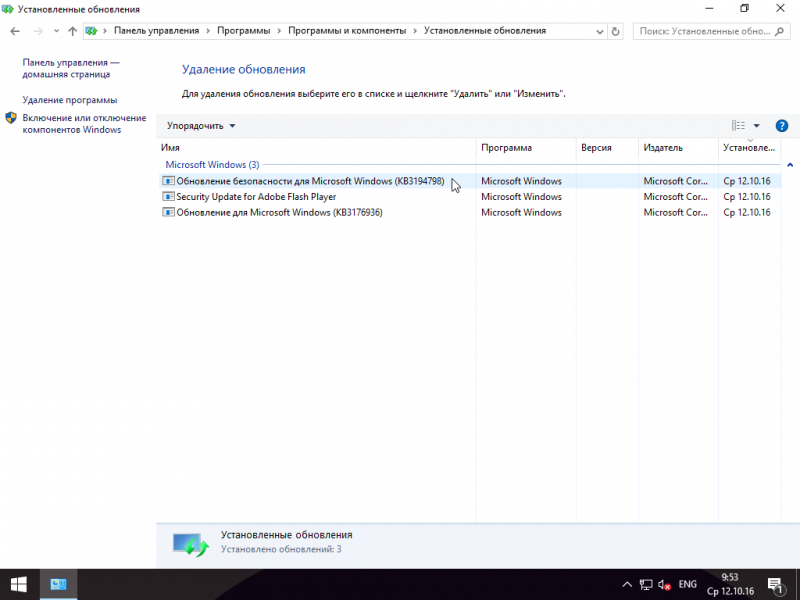
Task: Click icon of Adobe Flash Player update
Action: coord(168,197)
